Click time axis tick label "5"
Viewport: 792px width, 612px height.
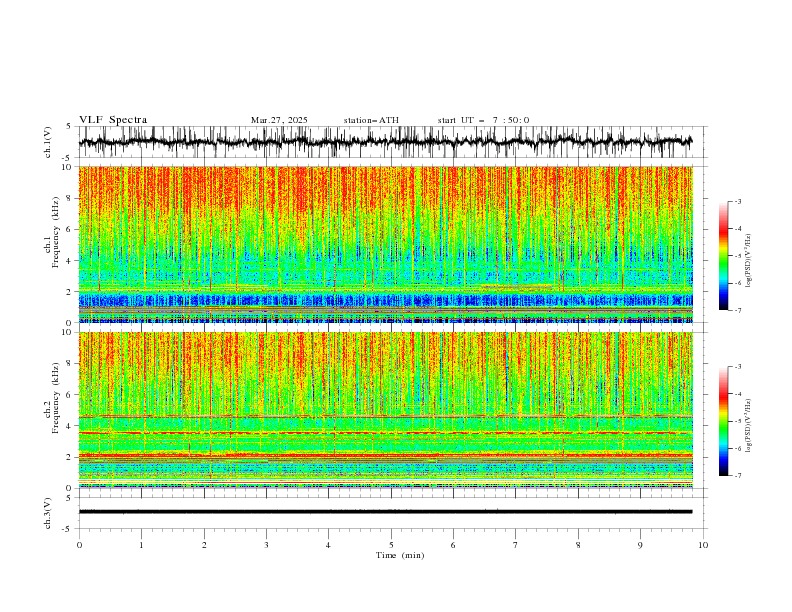[391, 545]
